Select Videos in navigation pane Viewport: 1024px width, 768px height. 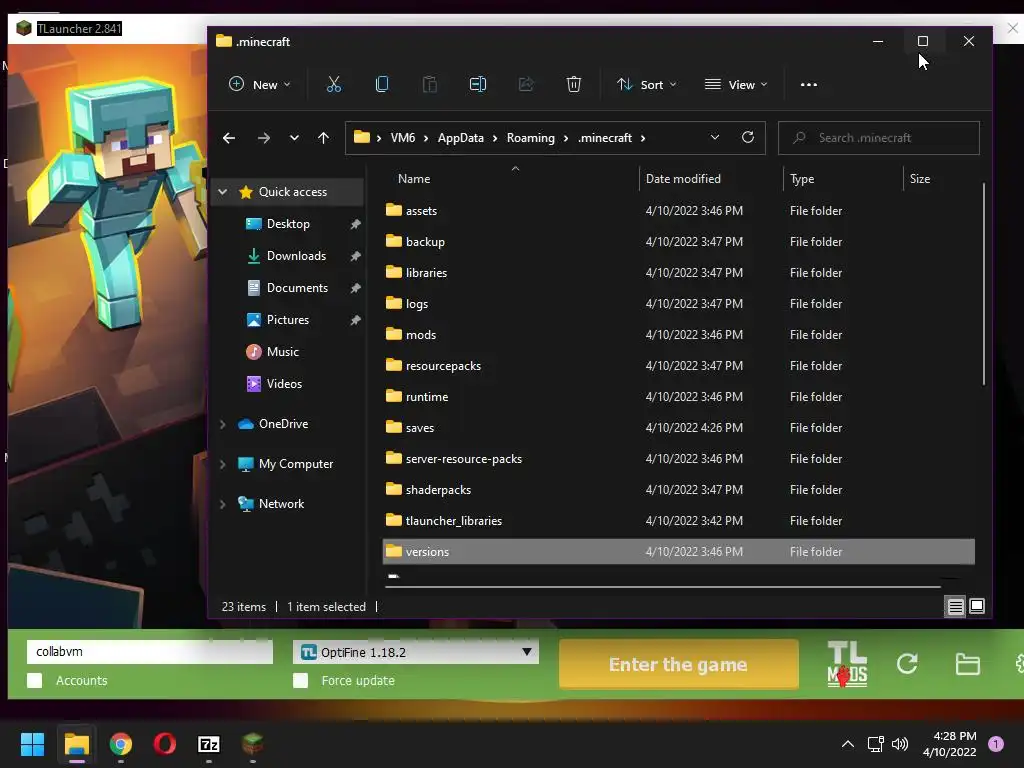[284, 384]
